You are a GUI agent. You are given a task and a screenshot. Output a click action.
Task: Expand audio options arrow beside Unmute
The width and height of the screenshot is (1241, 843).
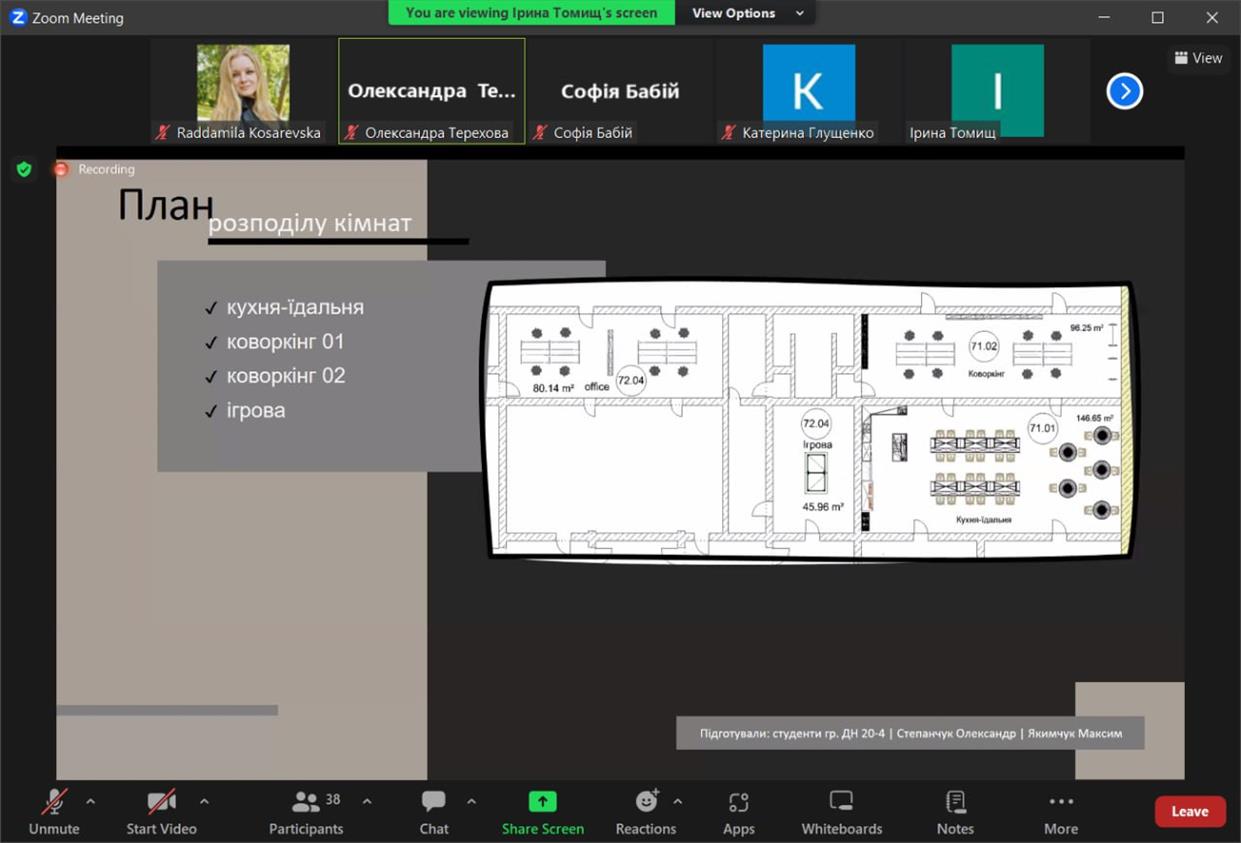tap(91, 801)
